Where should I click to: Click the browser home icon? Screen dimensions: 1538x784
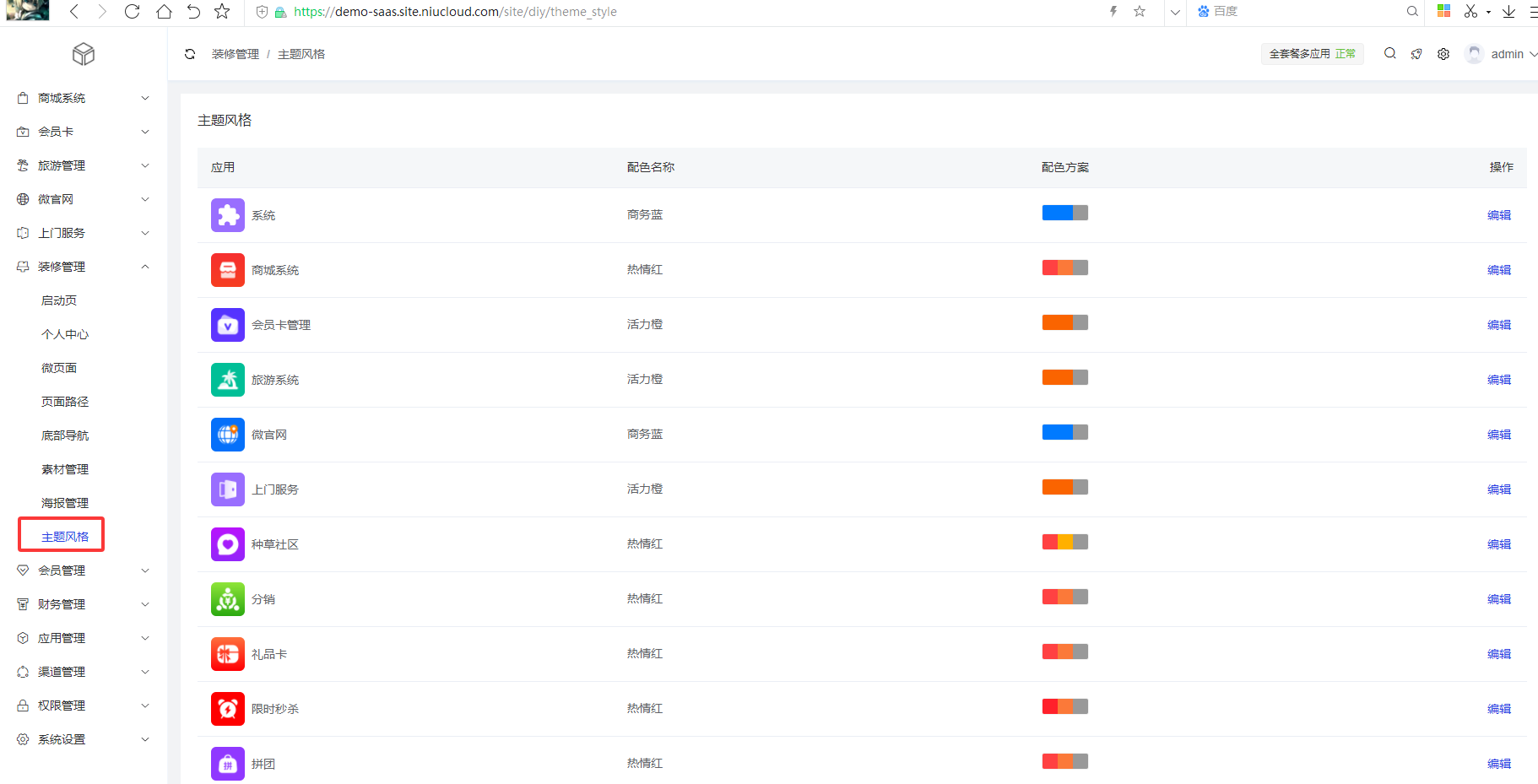[x=164, y=12]
